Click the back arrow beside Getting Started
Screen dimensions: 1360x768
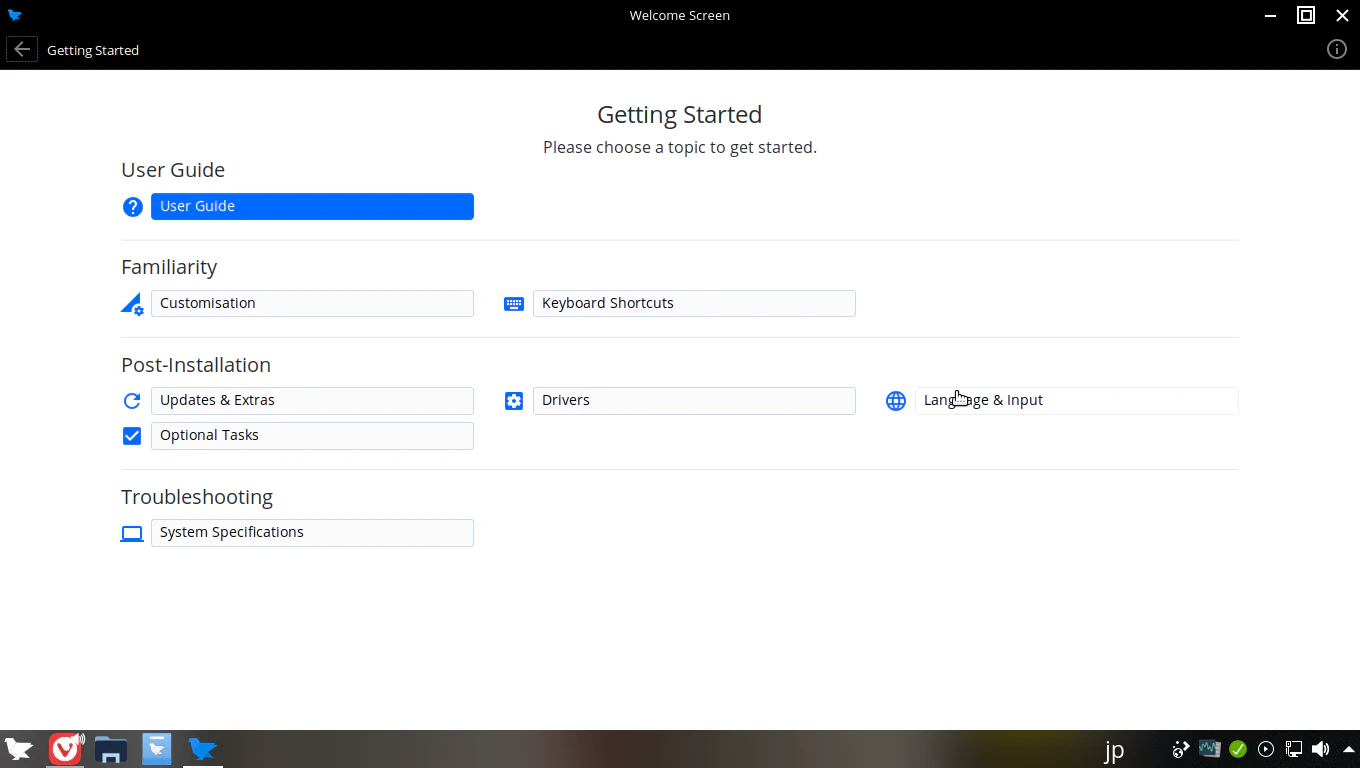pyautogui.click(x=22, y=49)
